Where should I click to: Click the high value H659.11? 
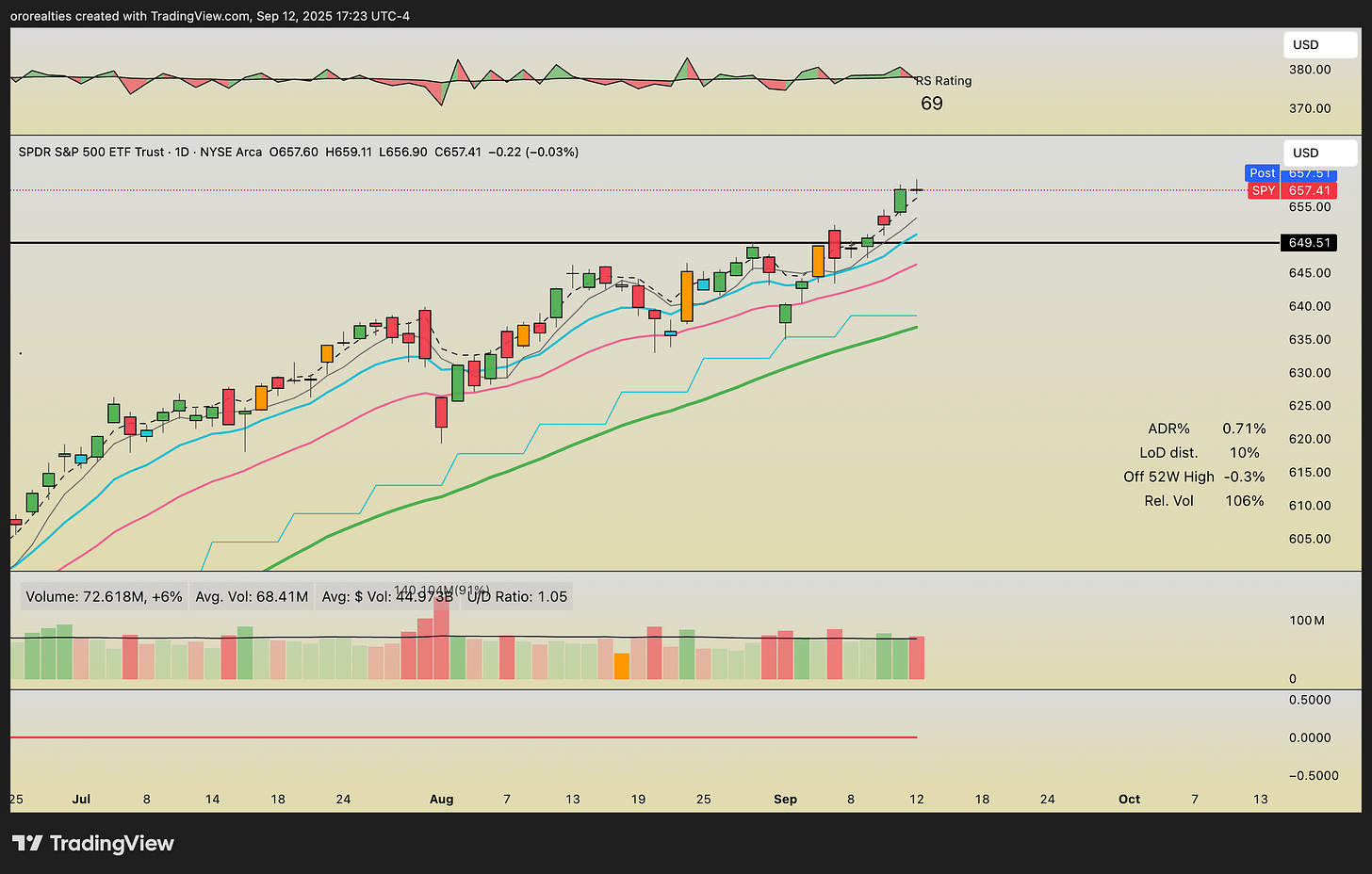click(x=349, y=152)
